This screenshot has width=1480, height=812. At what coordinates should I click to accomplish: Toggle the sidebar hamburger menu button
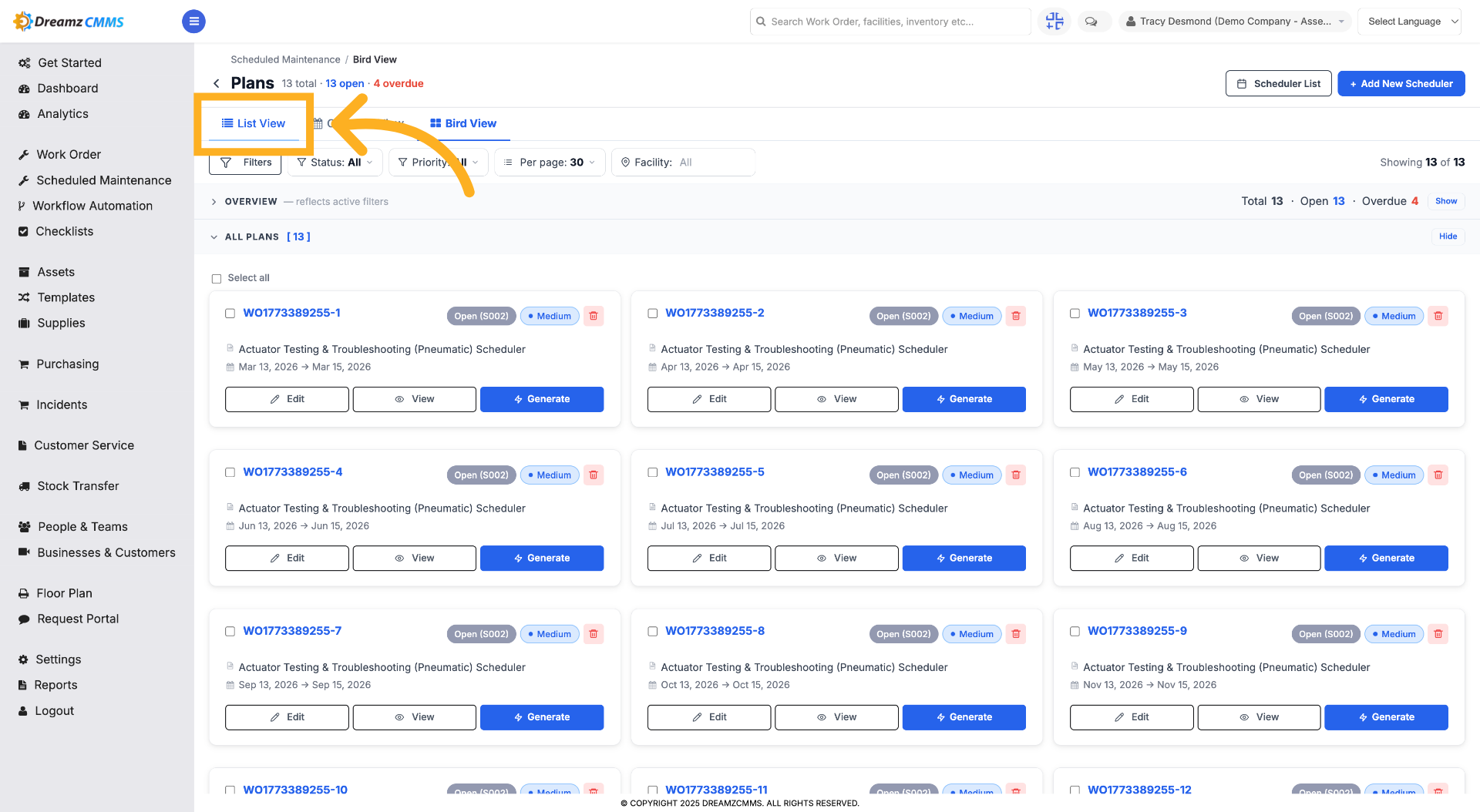click(193, 22)
